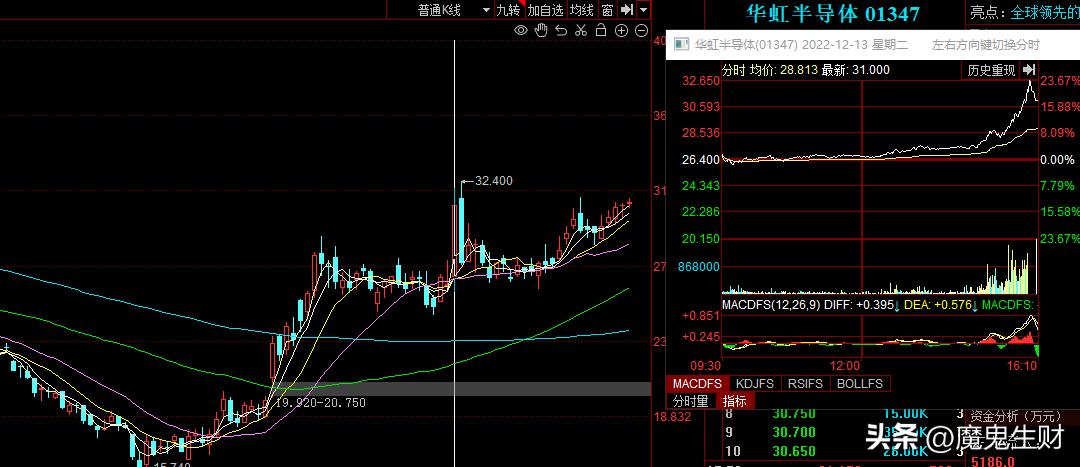Click the 19.920-20.750 gap label
The width and height of the screenshot is (1080, 467).
[x=320, y=403]
